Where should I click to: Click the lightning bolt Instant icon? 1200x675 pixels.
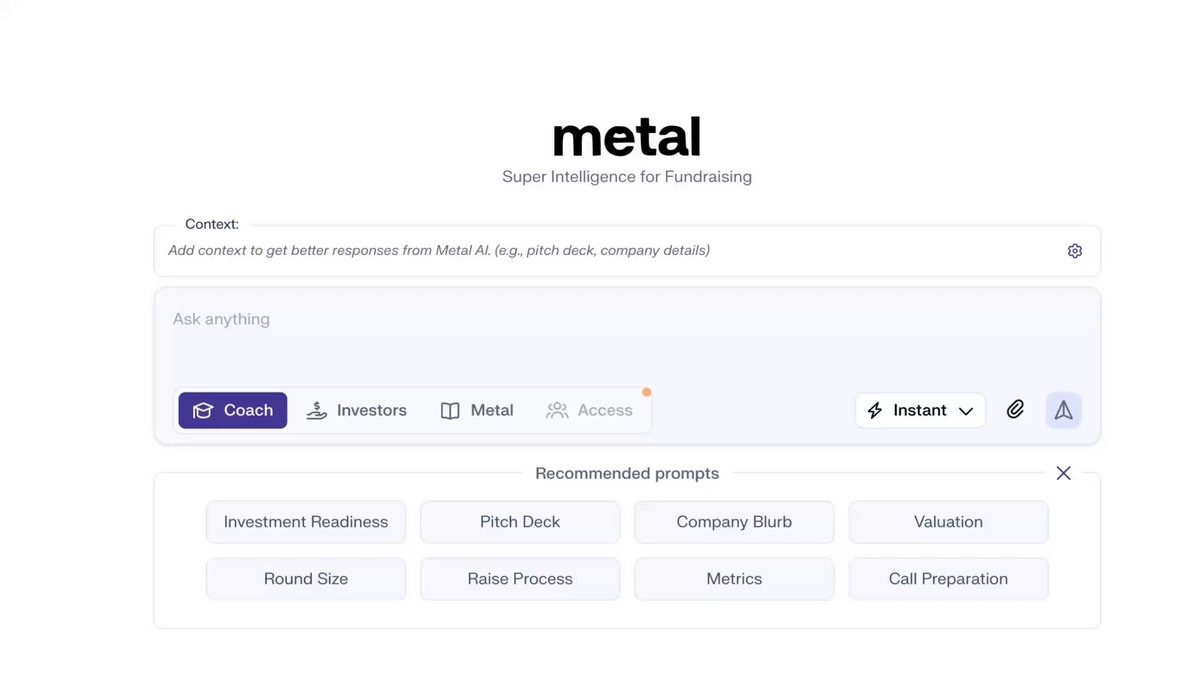click(875, 410)
